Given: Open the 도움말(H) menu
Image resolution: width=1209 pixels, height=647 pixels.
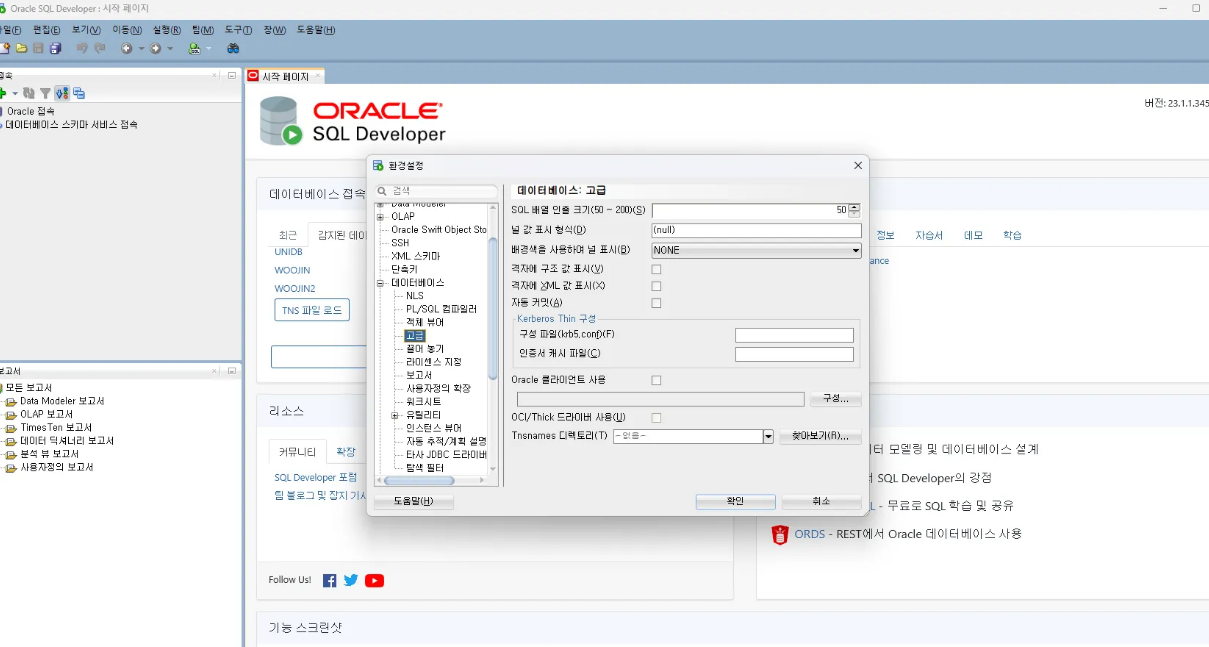Looking at the screenshot, I should pyautogui.click(x=316, y=30).
